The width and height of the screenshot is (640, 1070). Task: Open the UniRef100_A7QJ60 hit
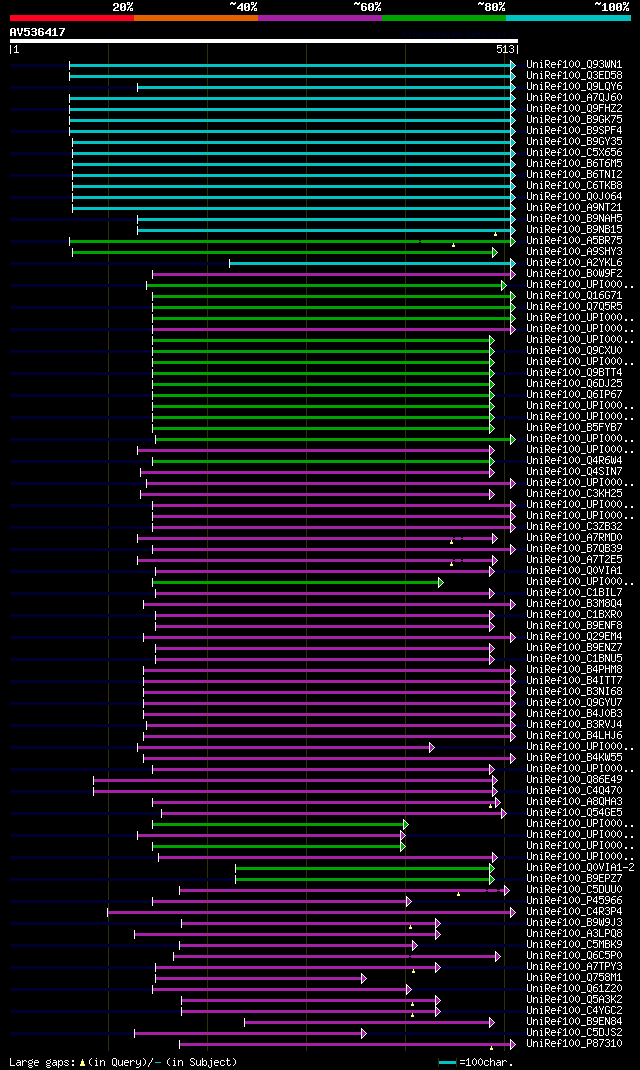pyautogui.click(x=574, y=98)
